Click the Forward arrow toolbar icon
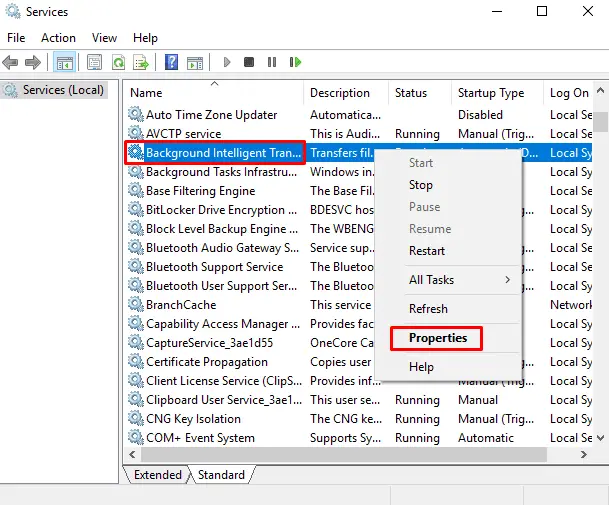Image resolution: width=609 pixels, height=505 pixels. click(33, 62)
